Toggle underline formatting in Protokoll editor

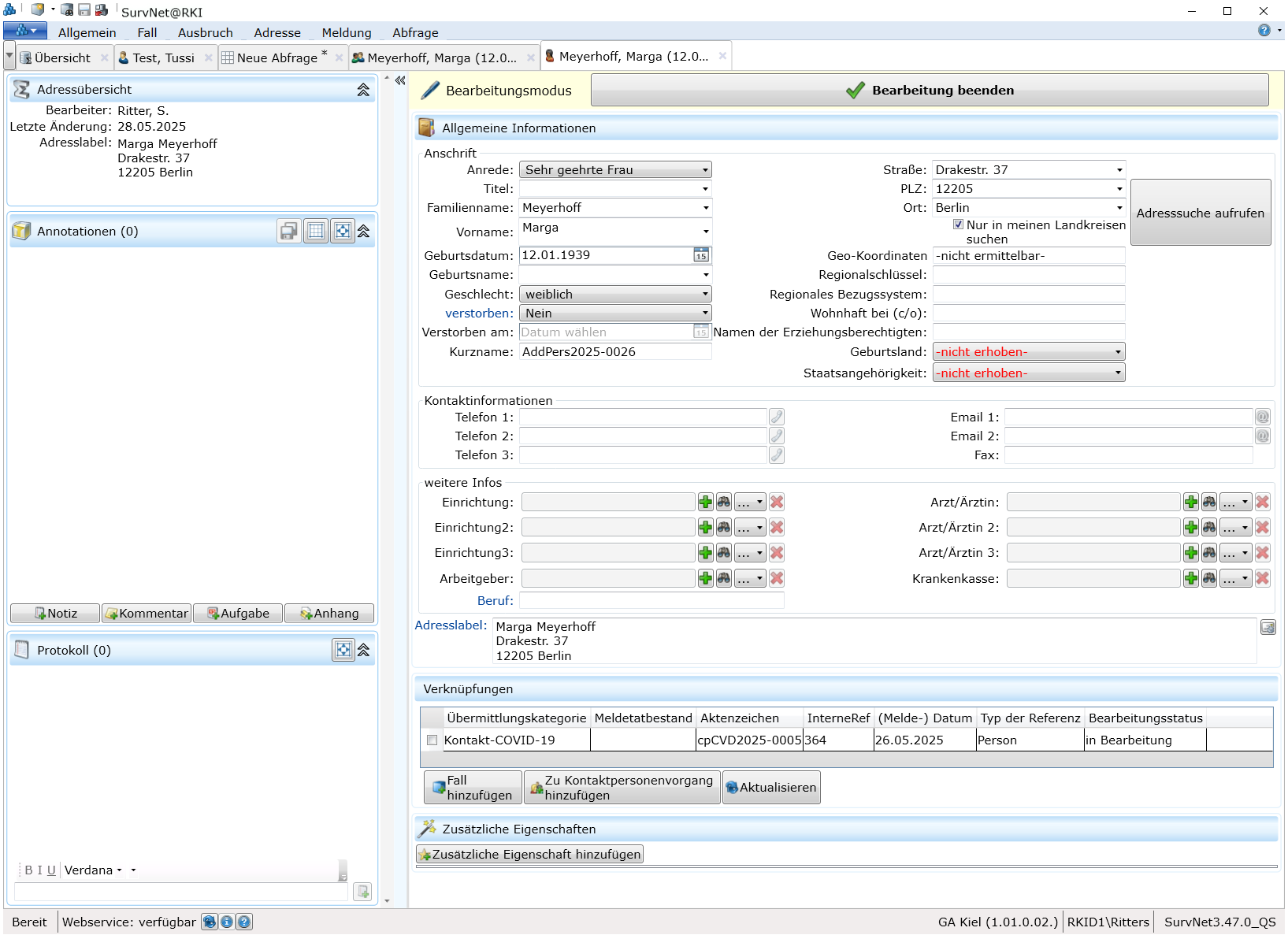(51, 870)
